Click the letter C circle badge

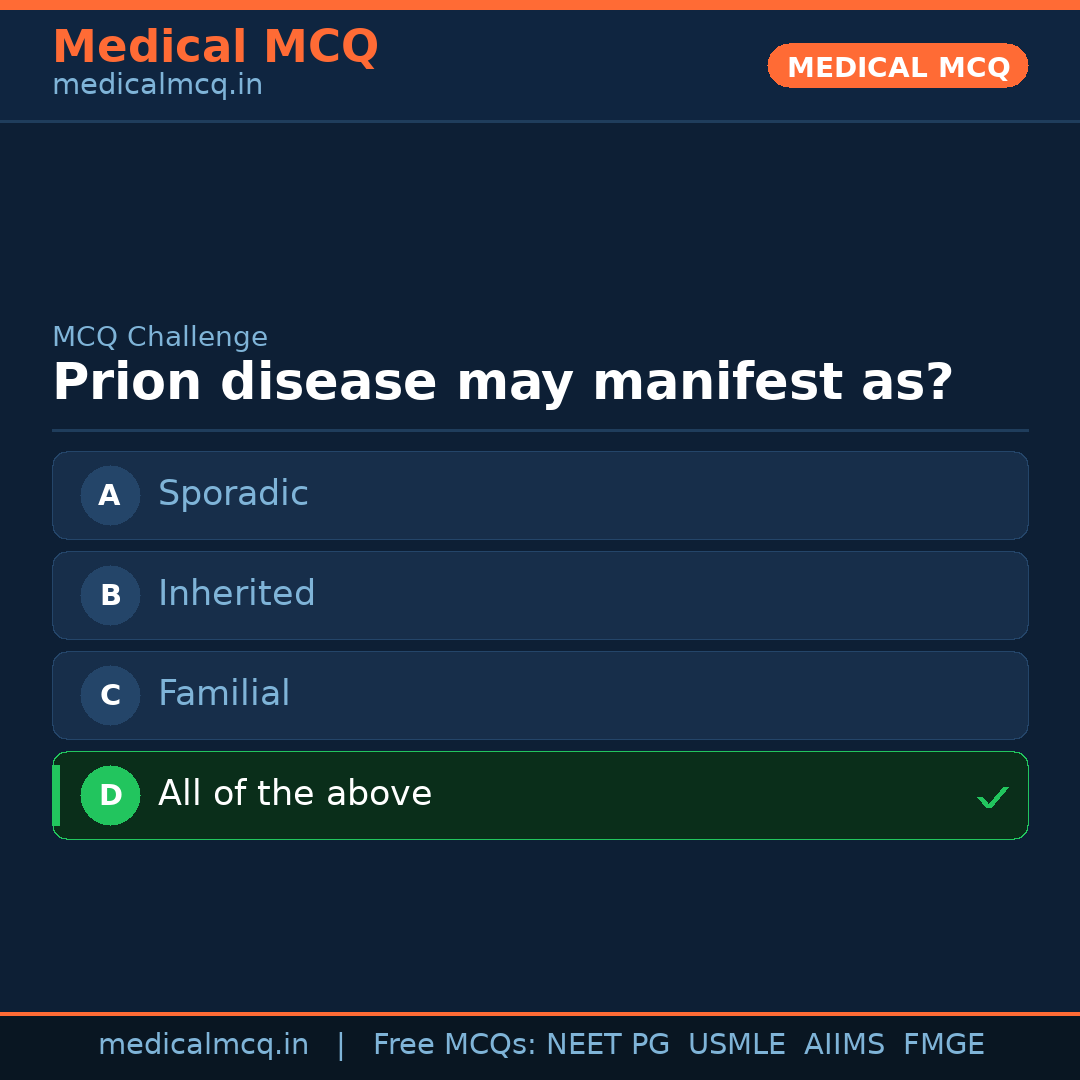click(x=110, y=695)
